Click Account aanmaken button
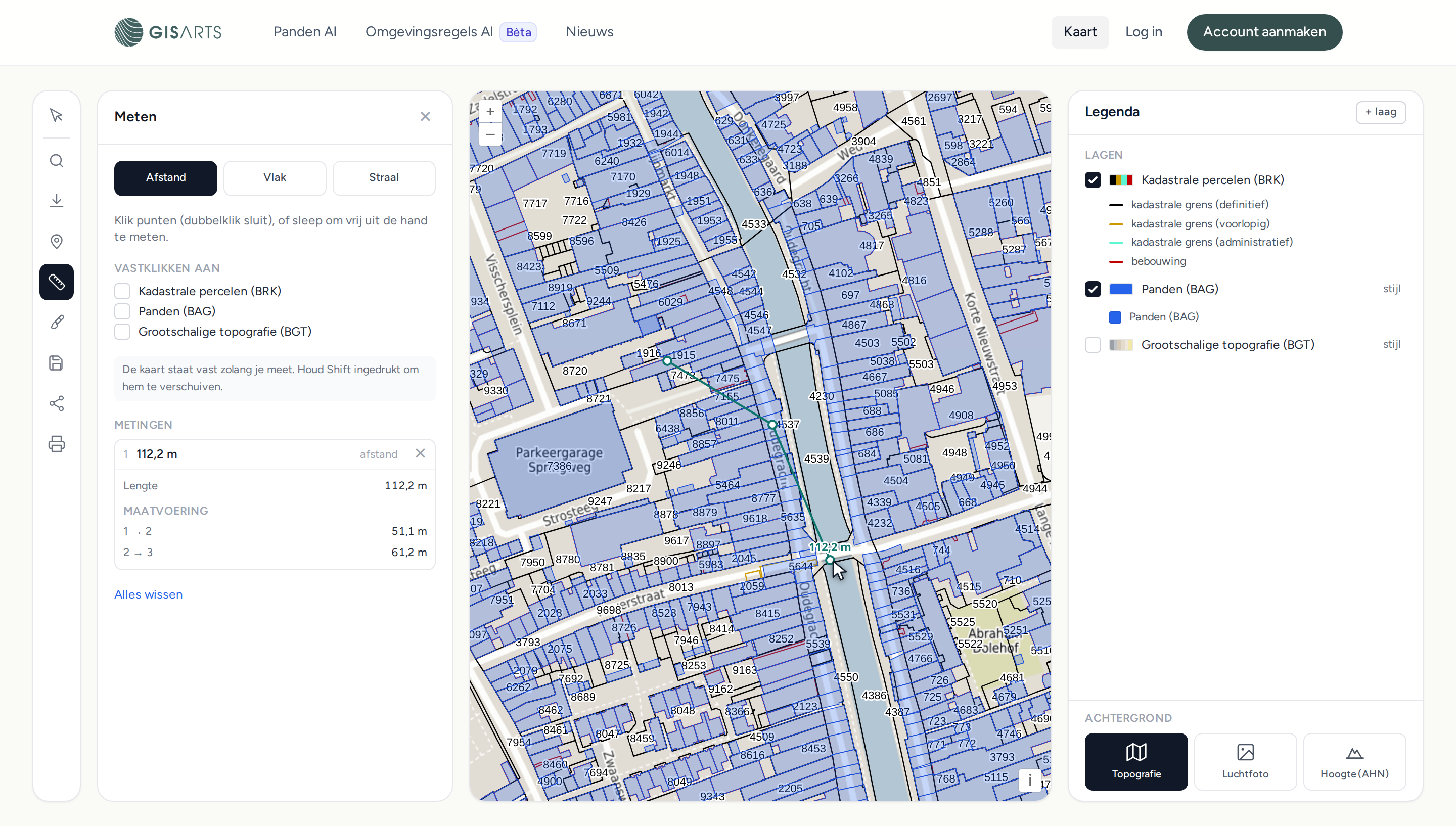This screenshot has height=826, width=1456. tap(1264, 32)
